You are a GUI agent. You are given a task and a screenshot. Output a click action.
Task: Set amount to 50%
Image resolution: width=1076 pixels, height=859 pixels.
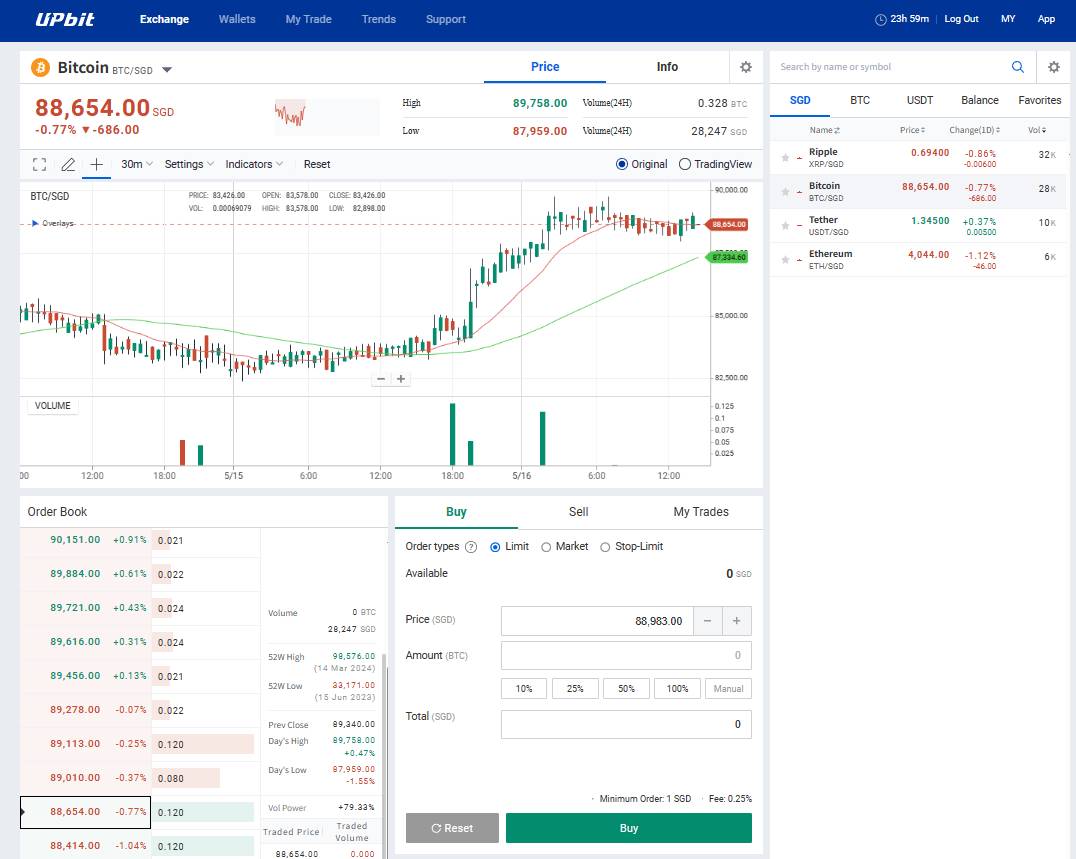(x=627, y=688)
